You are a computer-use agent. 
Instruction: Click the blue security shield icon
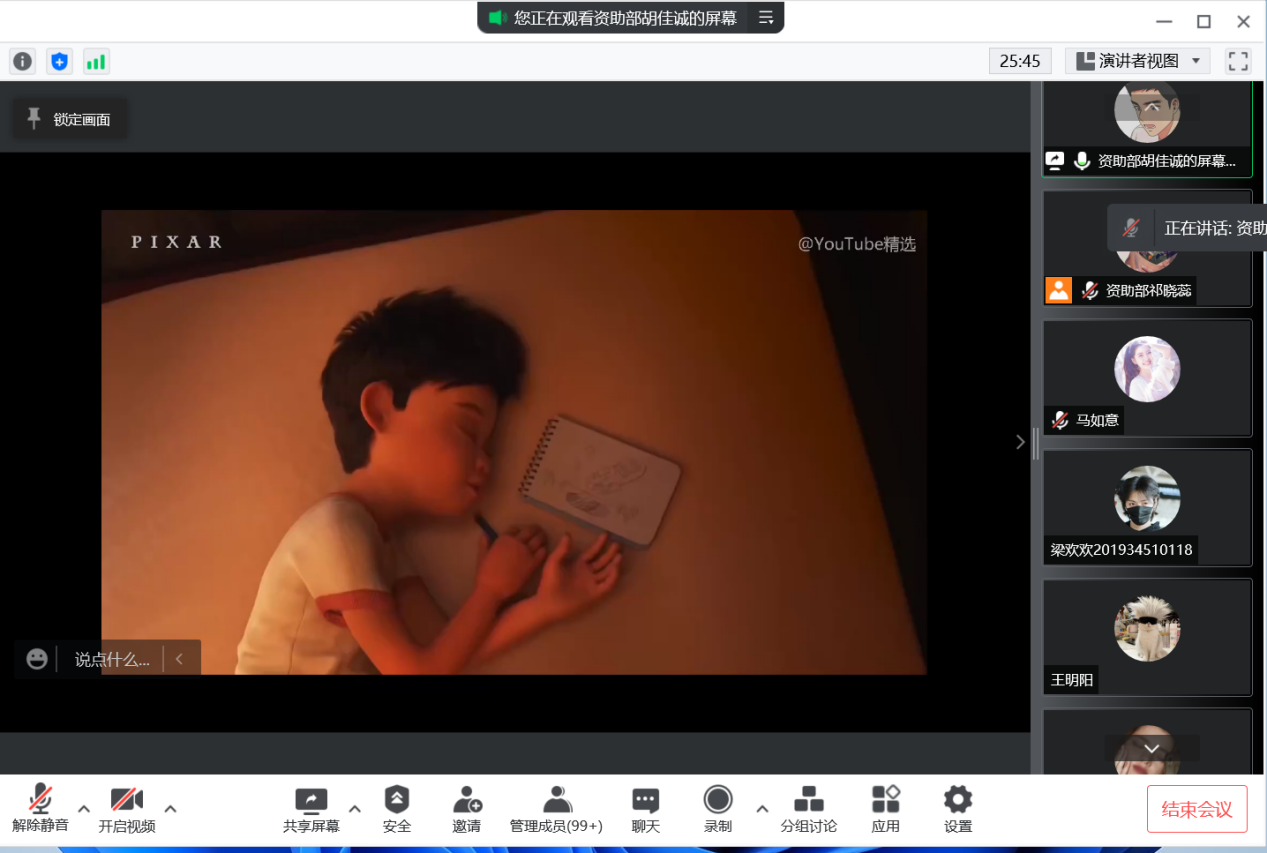click(60, 61)
